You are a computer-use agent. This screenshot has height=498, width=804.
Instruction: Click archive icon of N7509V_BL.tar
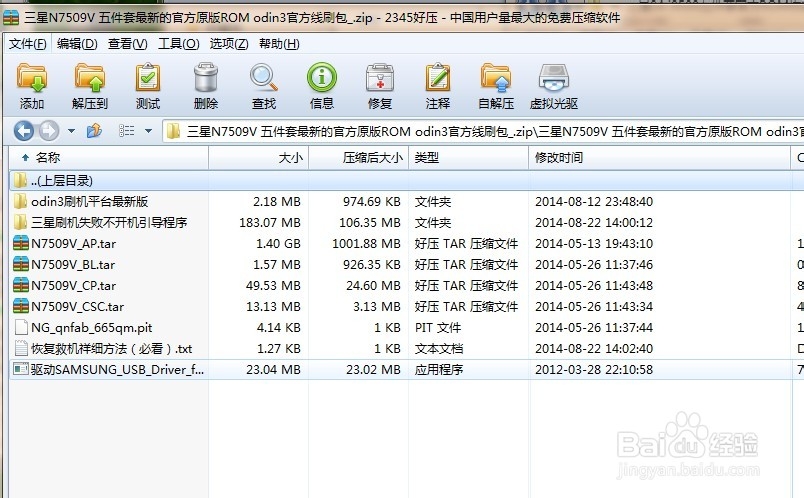click(x=21, y=264)
